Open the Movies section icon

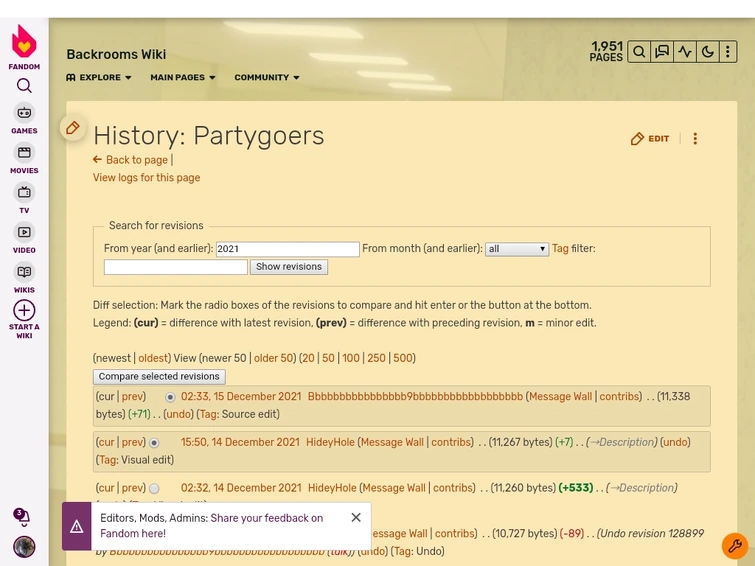click(x=24, y=153)
